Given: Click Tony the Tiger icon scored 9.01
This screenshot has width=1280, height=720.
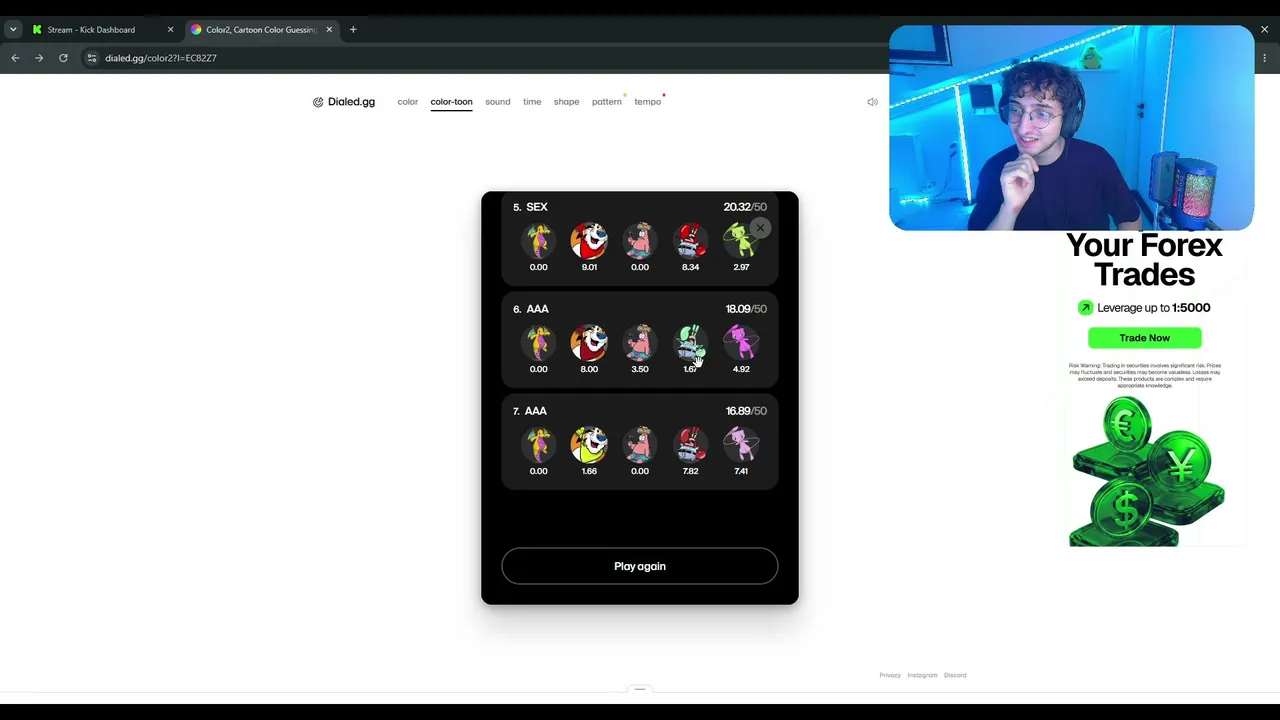Looking at the screenshot, I should 589,240.
